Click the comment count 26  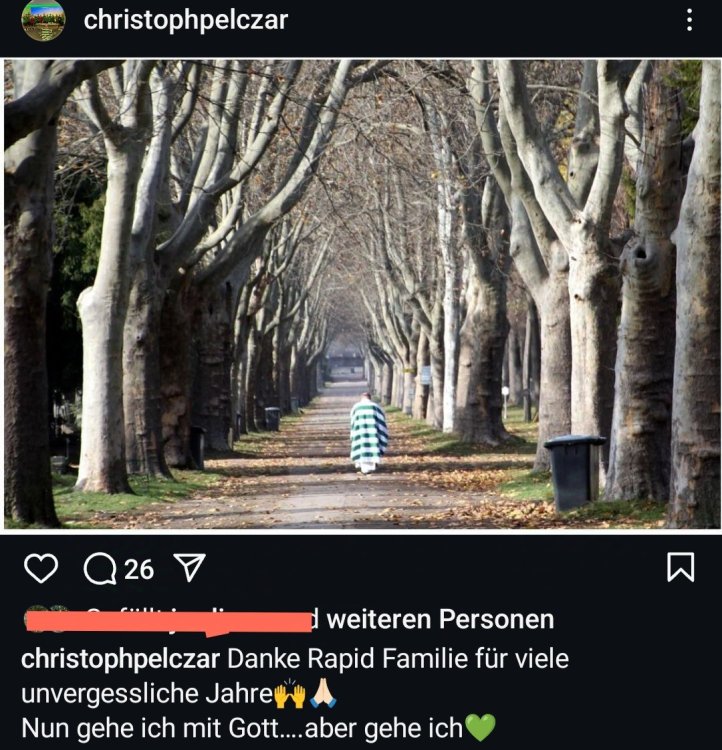point(139,569)
